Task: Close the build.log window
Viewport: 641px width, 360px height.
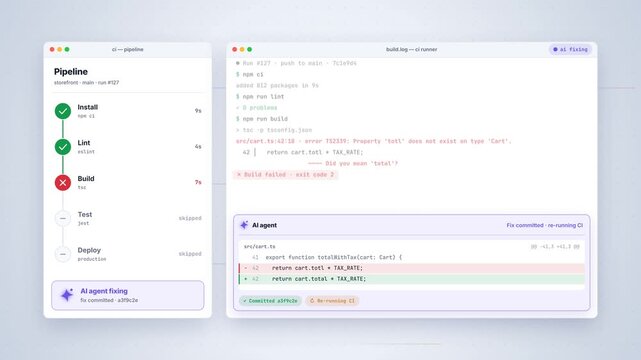Action: [x=235, y=49]
